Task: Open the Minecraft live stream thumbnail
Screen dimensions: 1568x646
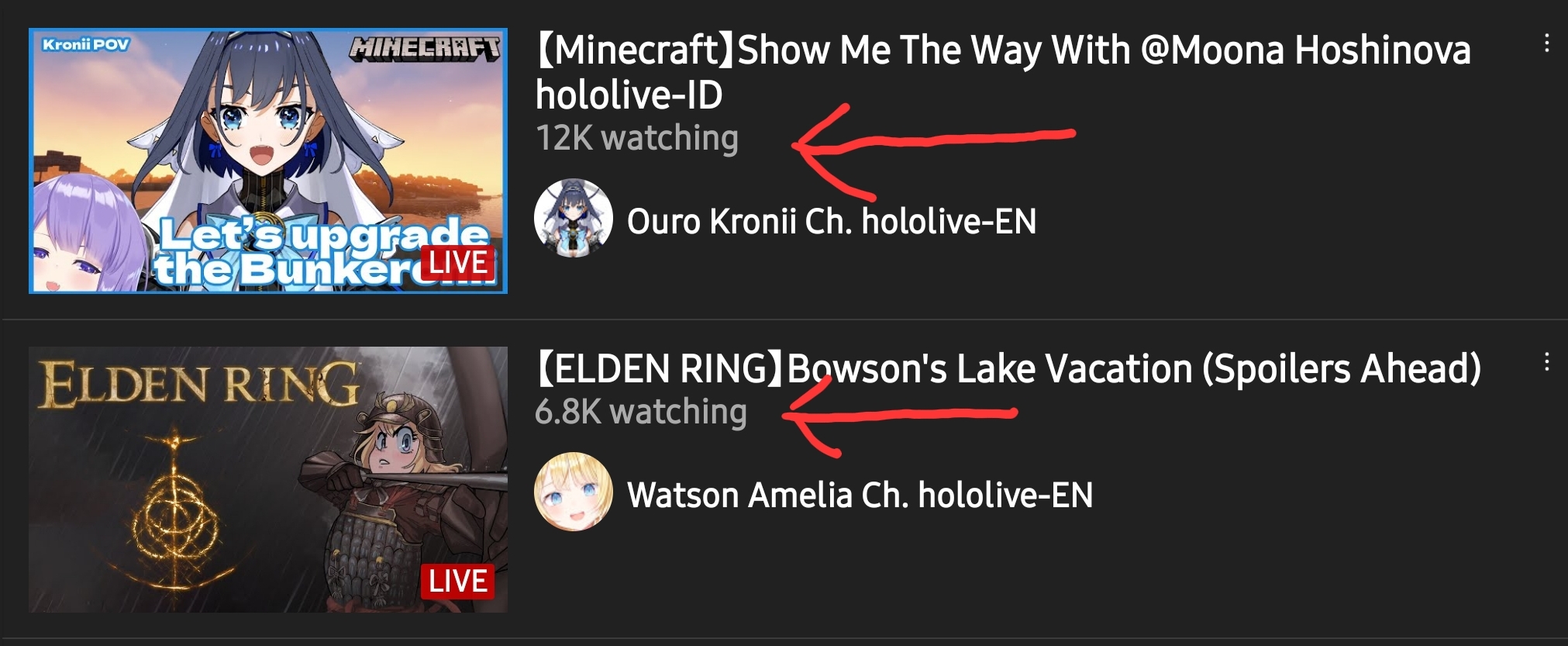Action: (x=268, y=161)
